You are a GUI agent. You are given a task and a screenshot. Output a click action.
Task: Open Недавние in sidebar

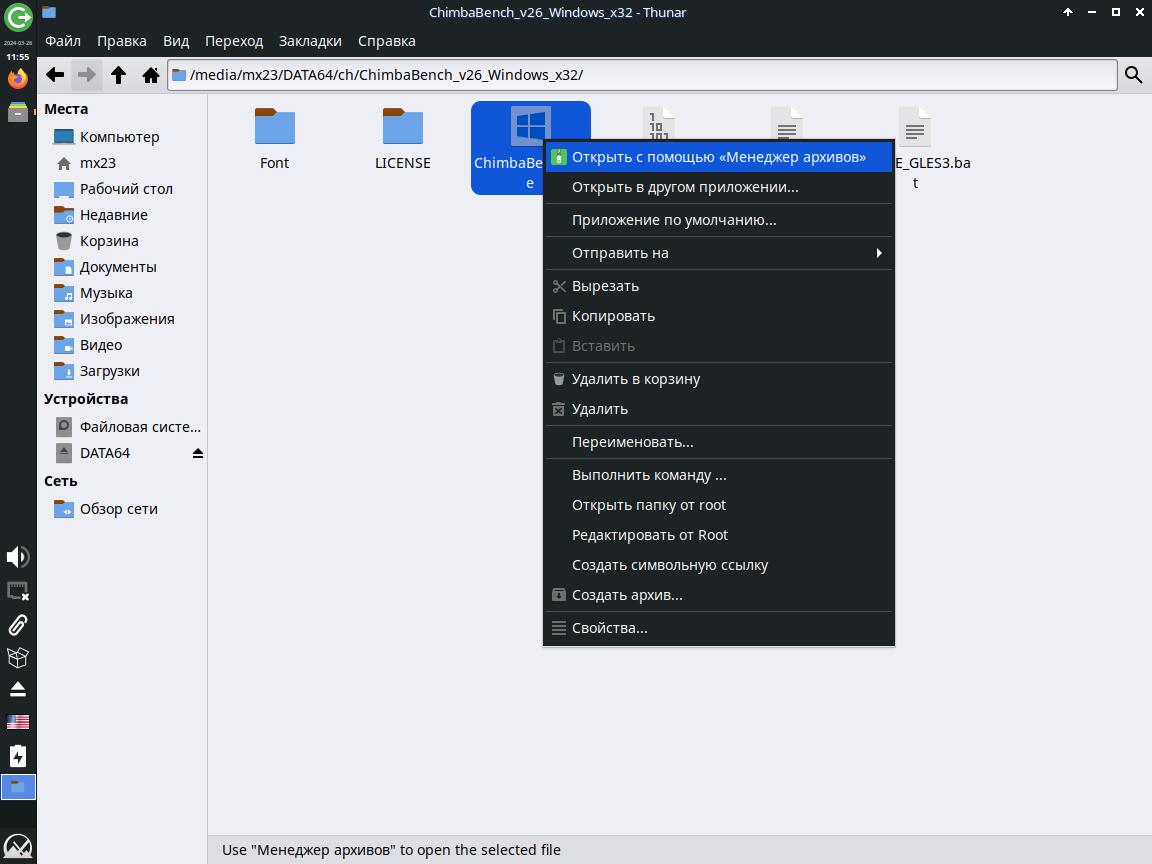point(122,215)
